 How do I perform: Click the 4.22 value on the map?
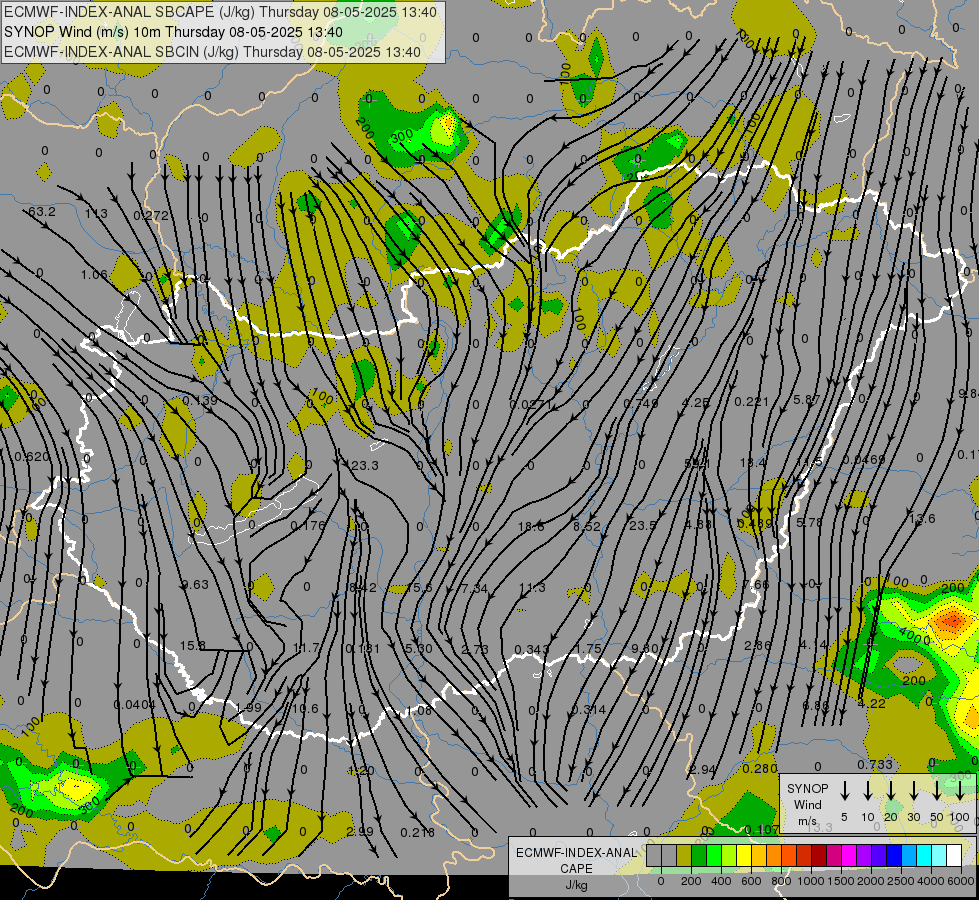(871, 703)
